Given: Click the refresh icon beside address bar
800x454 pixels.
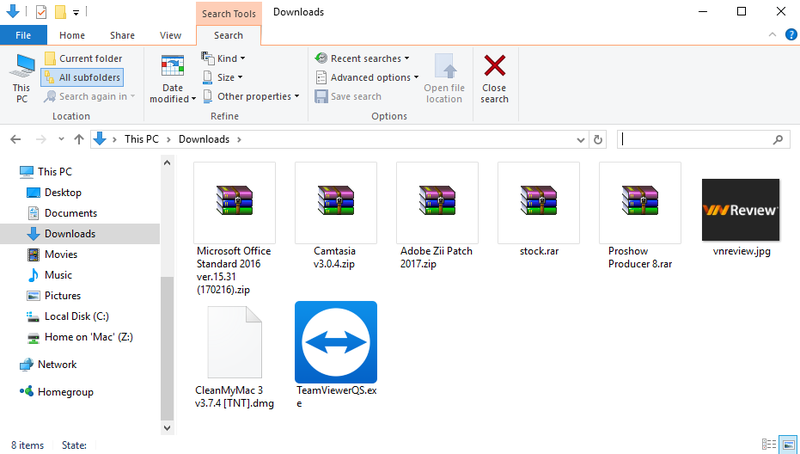Looking at the screenshot, I should 598,139.
